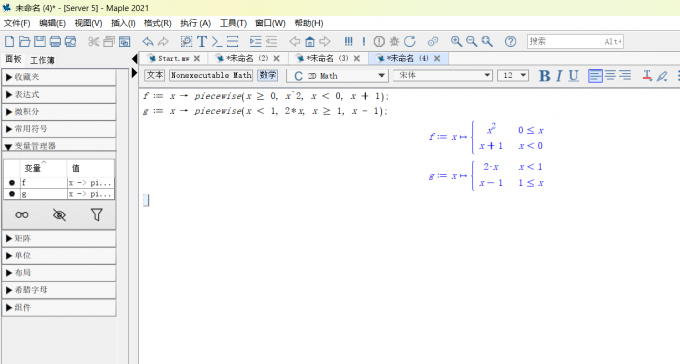Close the 未命名 (2) tab
The height and width of the screenshot is (364, 680).
(277, 58)
